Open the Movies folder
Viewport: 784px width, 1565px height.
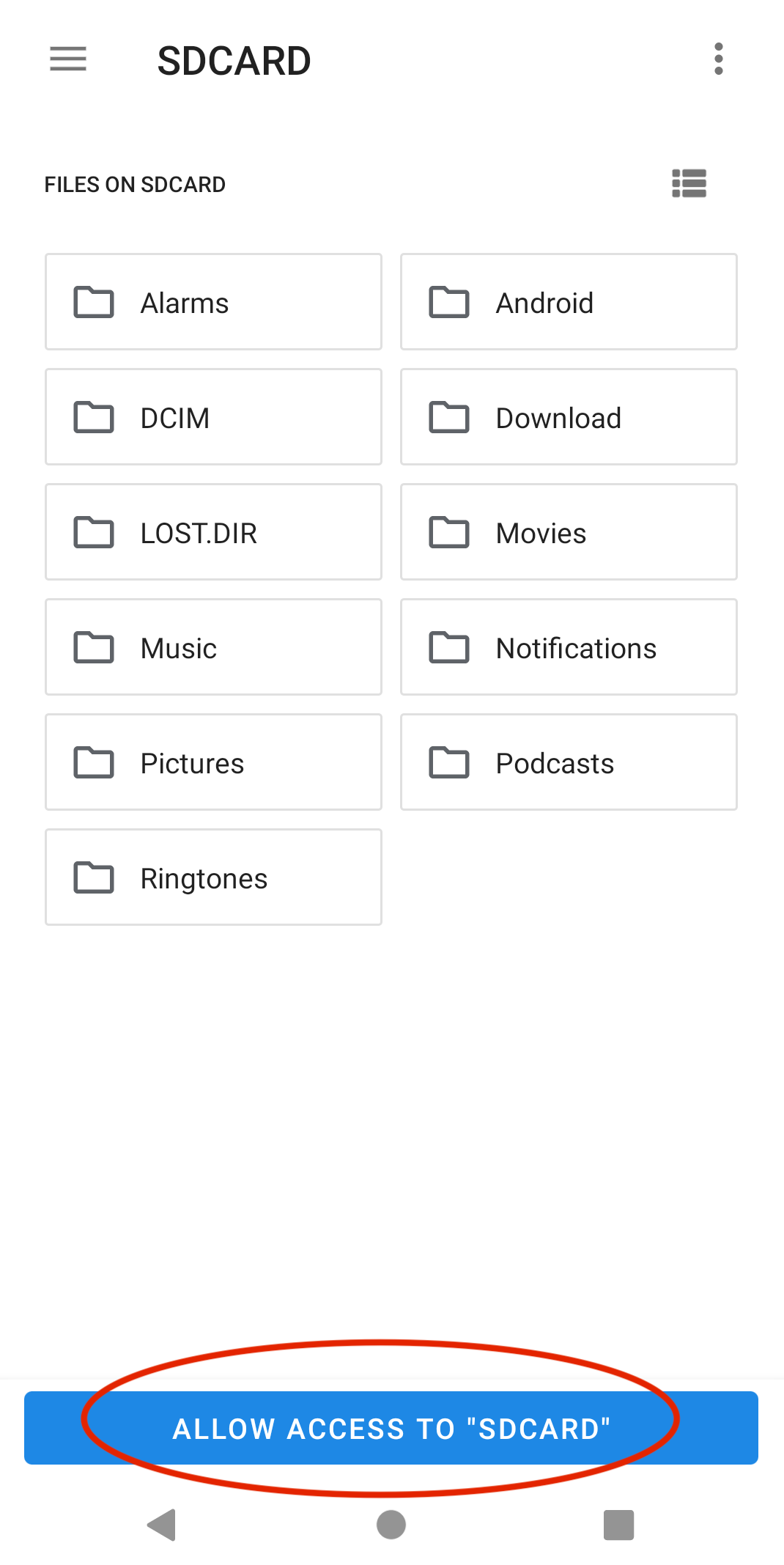click(x=569, y=532)
